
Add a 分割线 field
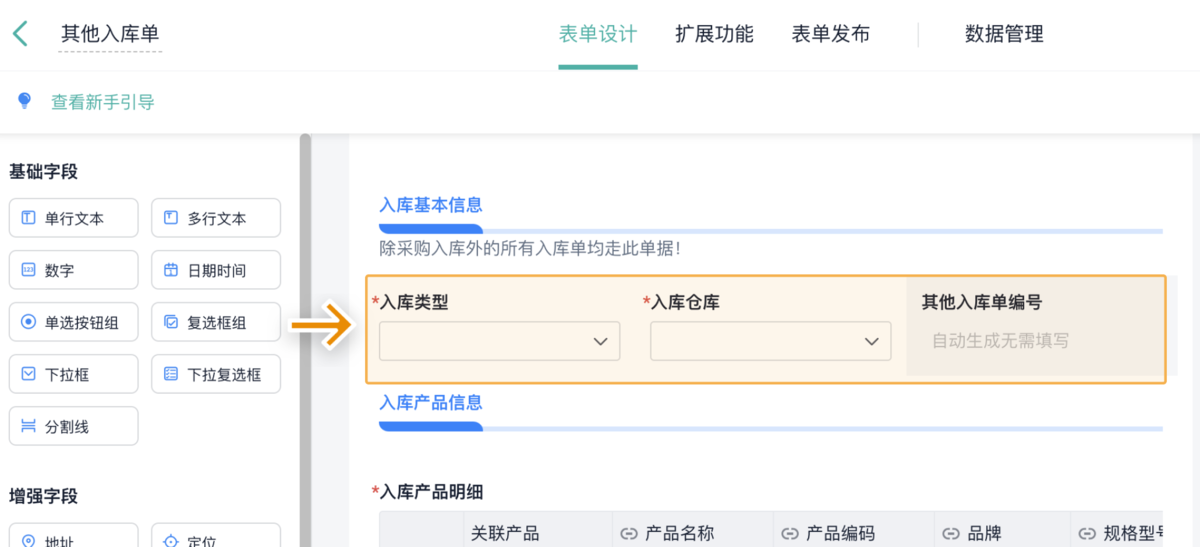(73, 426)
